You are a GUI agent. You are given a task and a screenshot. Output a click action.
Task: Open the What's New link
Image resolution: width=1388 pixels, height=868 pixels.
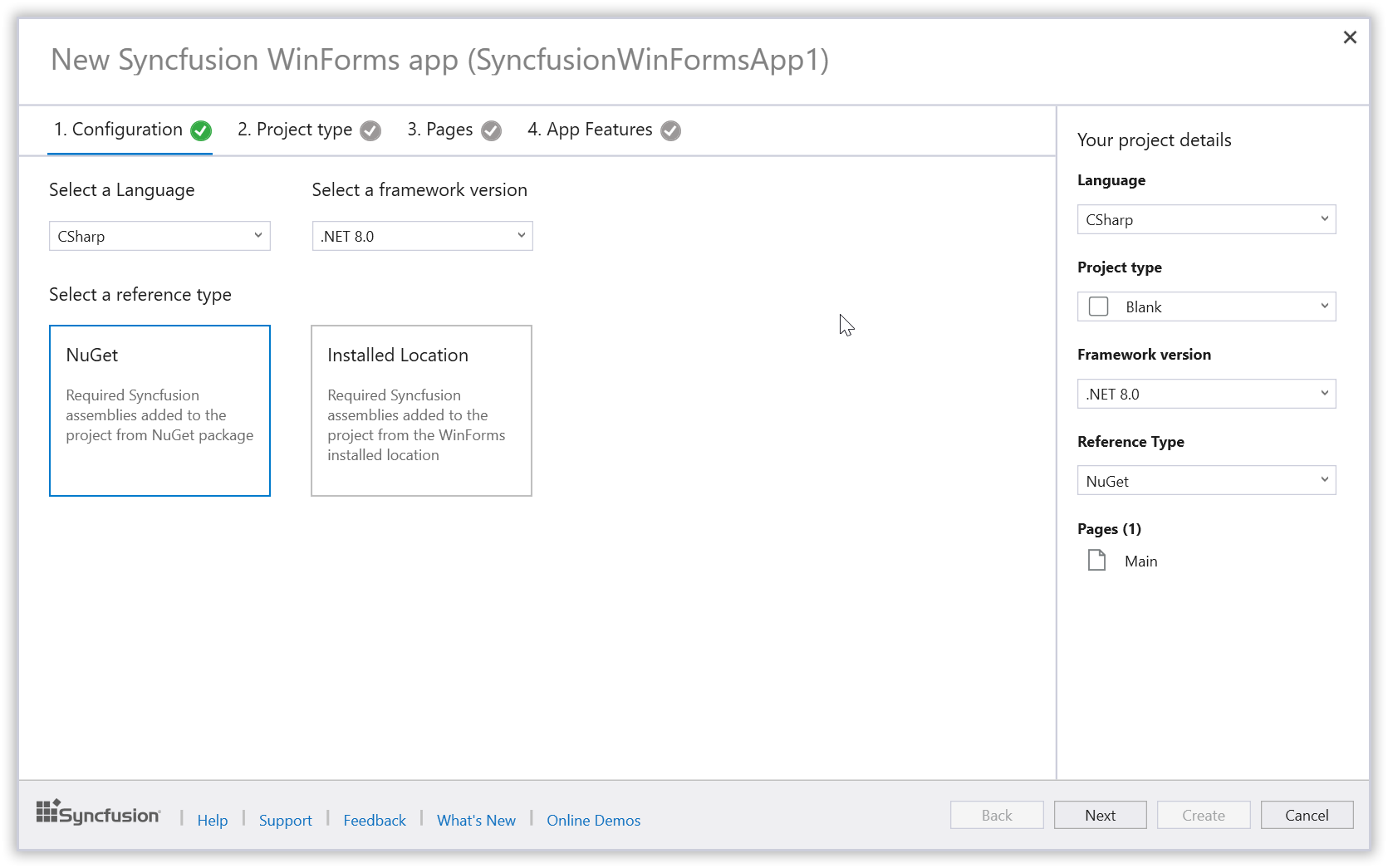pos(476,820)
